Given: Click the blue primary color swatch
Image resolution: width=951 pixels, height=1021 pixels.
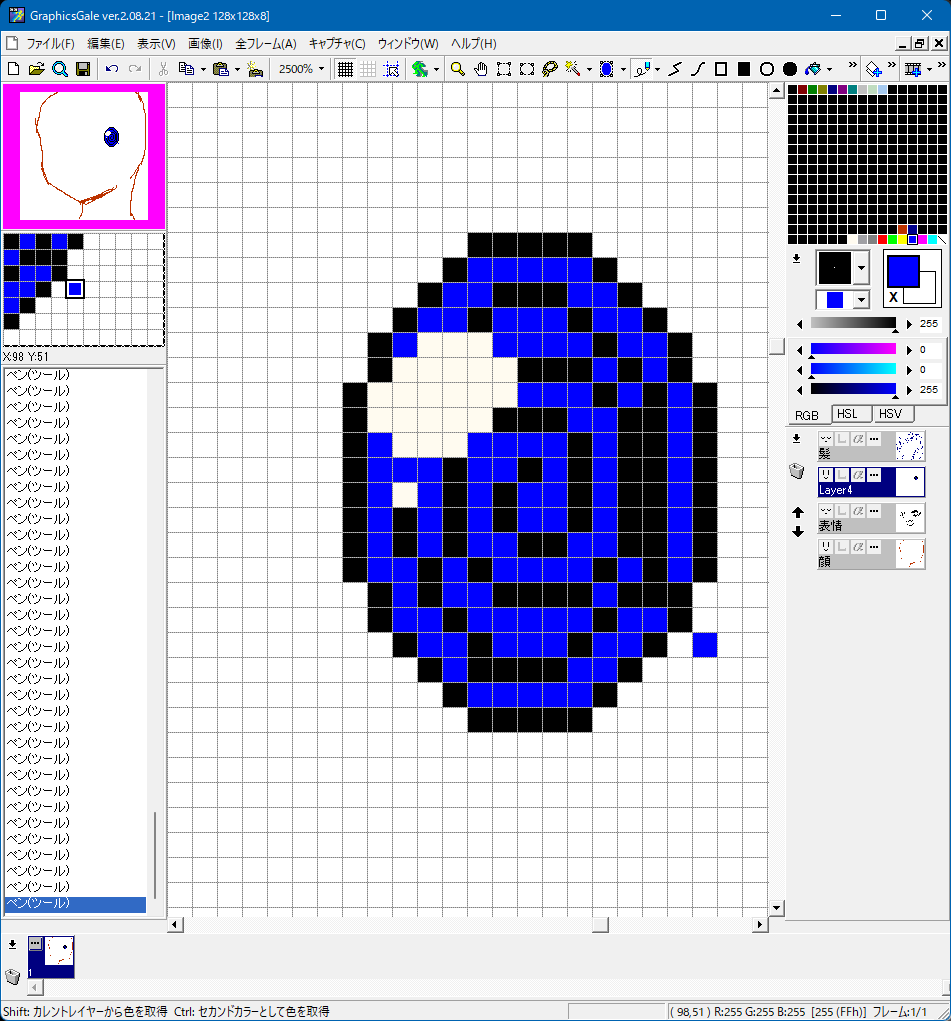Looking at the screenshot, I should point(903,271).
